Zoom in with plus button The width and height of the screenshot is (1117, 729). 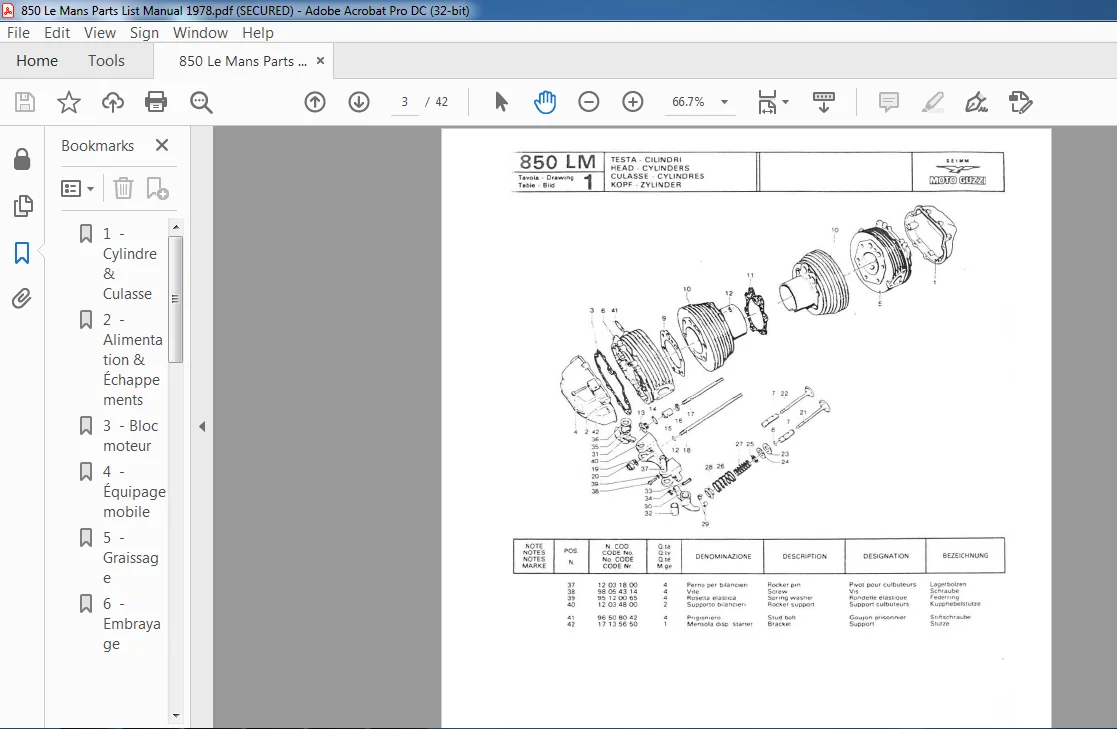[633, 102]
